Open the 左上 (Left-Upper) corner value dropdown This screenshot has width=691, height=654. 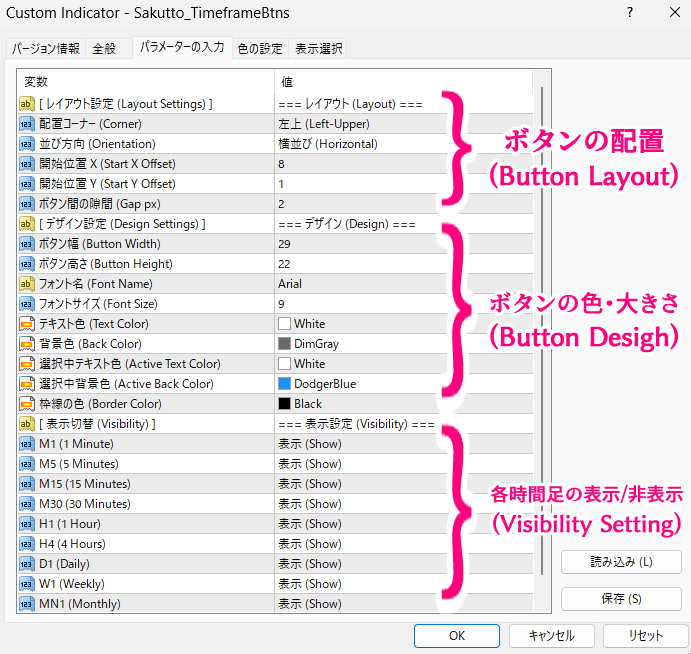(x=324, y=124)
